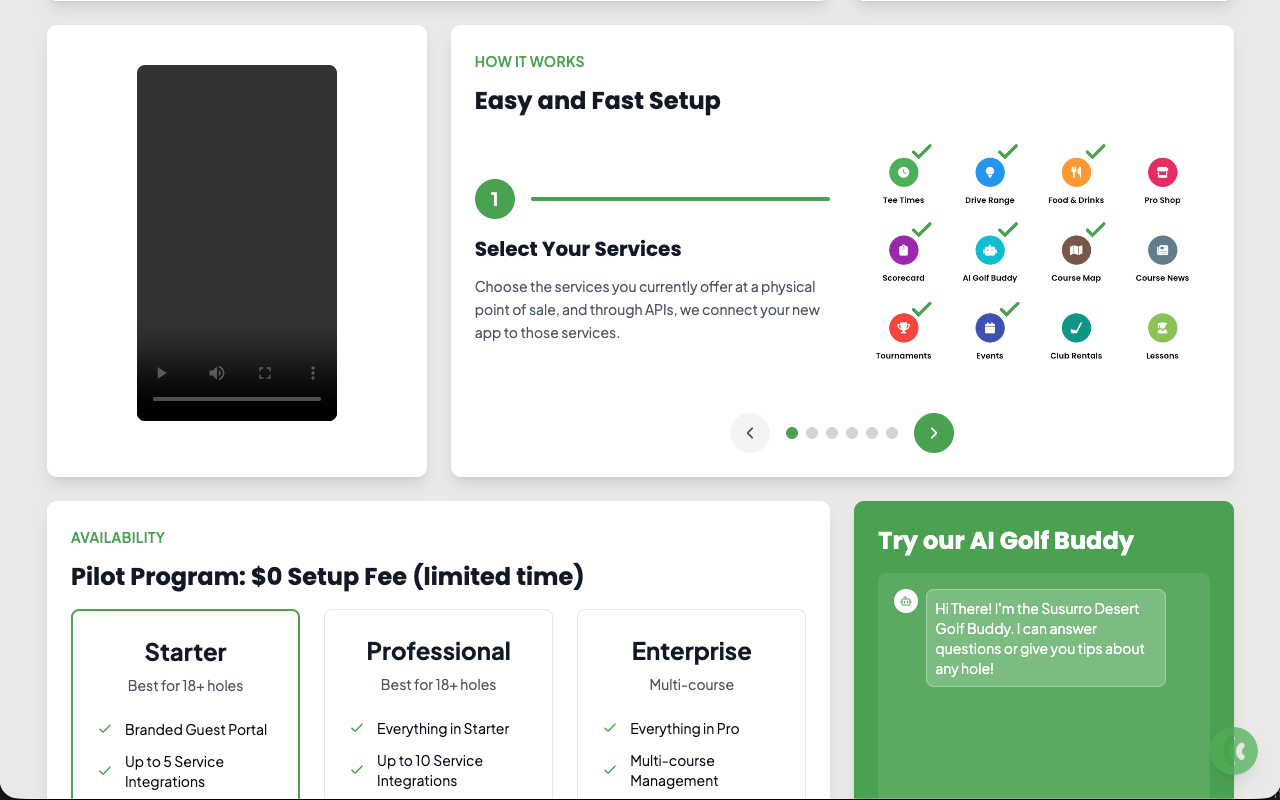The width and height of the screenshot is (1280, 800).
Task: Select the AI Golf Buddy service icon
Action: 990,250
